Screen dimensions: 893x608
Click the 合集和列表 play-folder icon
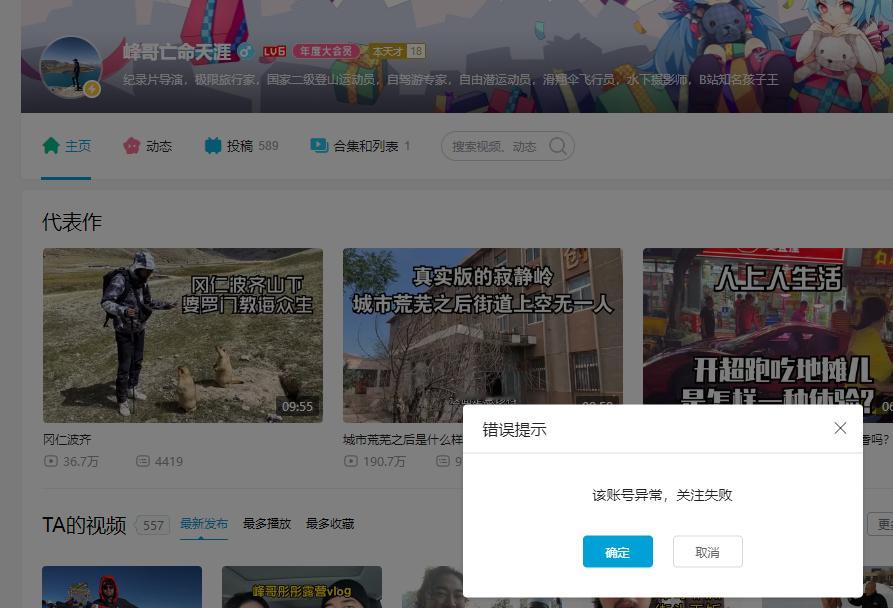[x=319, y=146]
